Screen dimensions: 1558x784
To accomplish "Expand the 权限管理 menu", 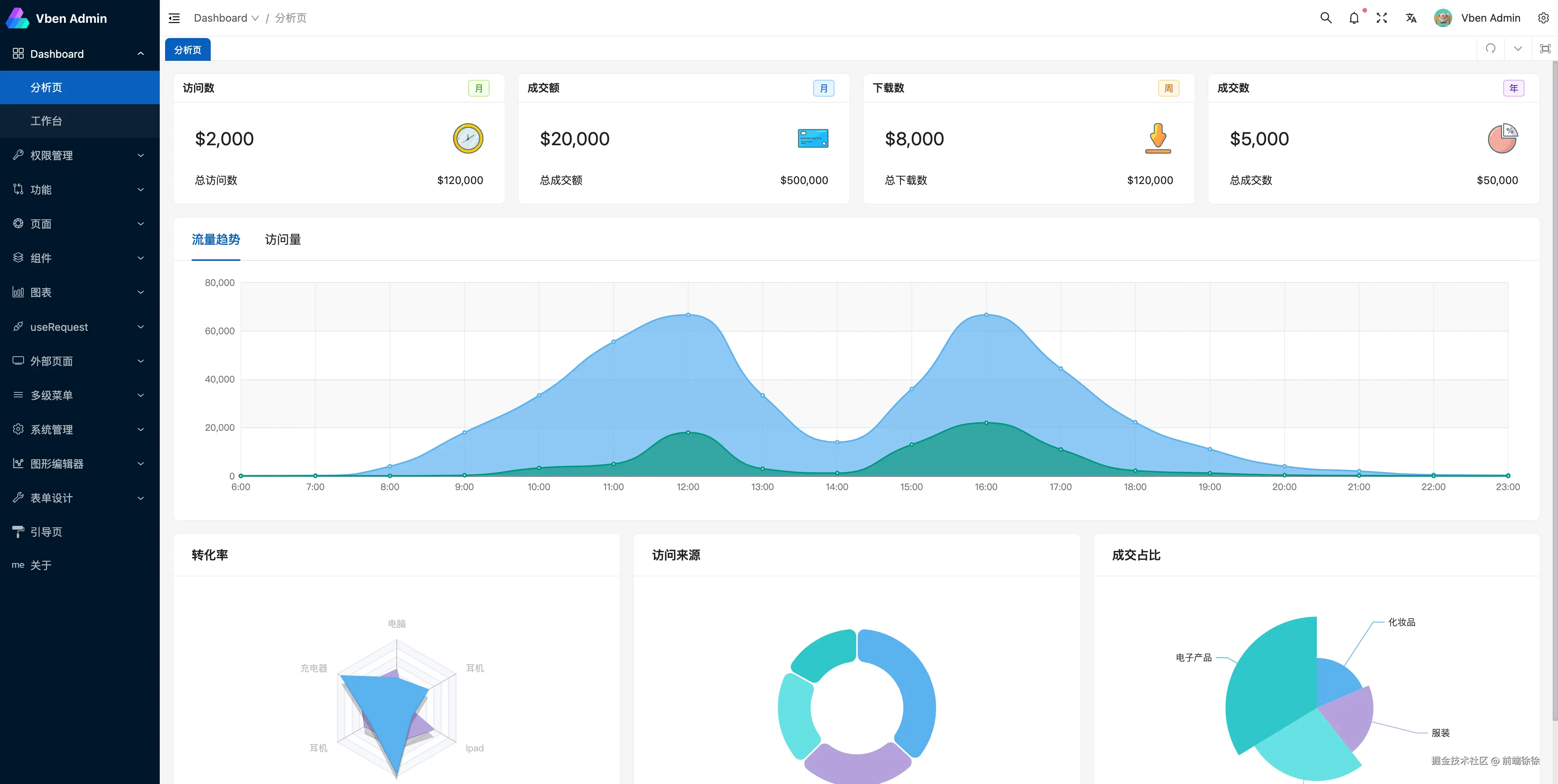I will [x=79, y=156].
